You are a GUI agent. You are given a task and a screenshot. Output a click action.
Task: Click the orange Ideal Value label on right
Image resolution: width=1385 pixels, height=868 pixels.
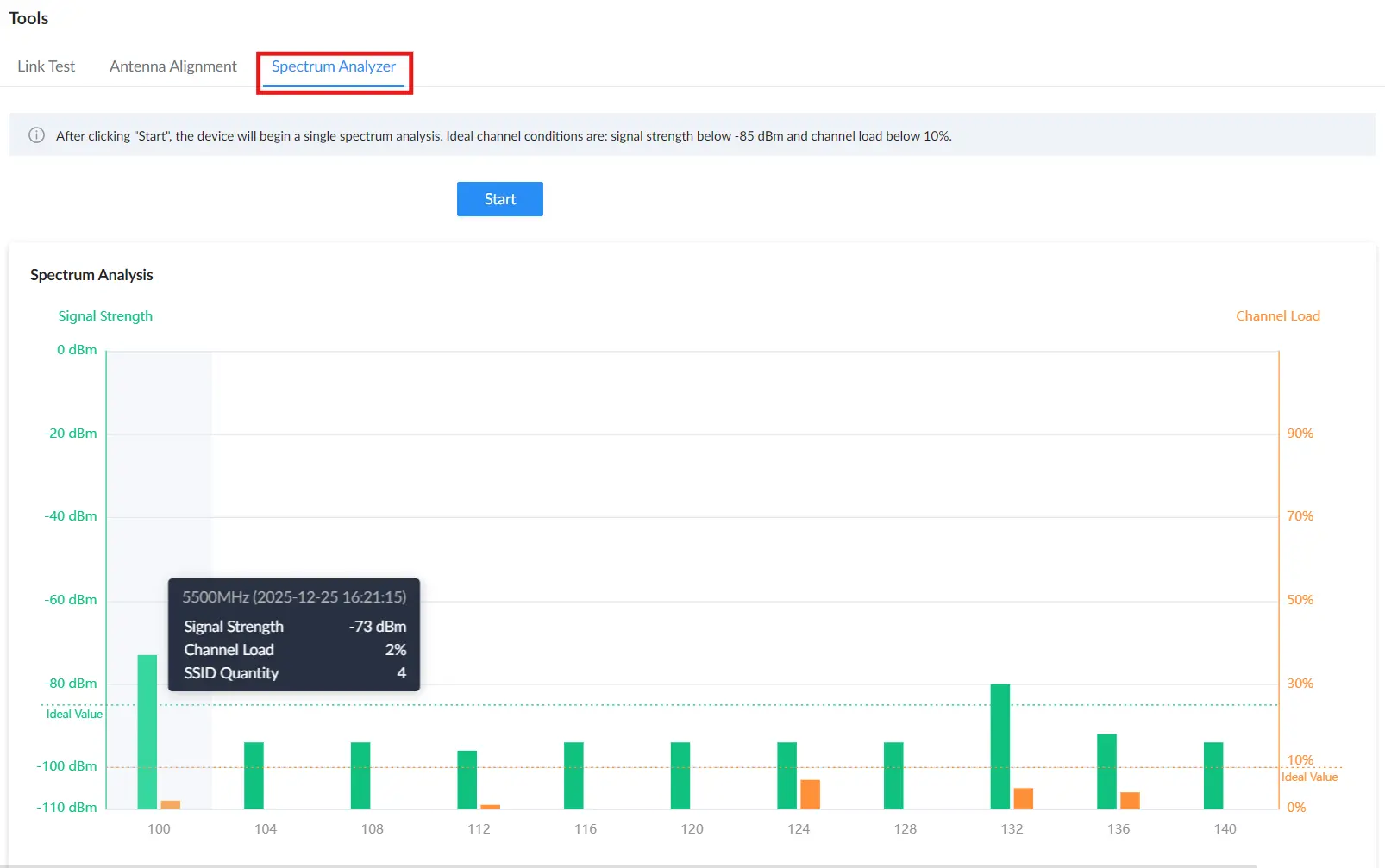[x=1309, y=777]
